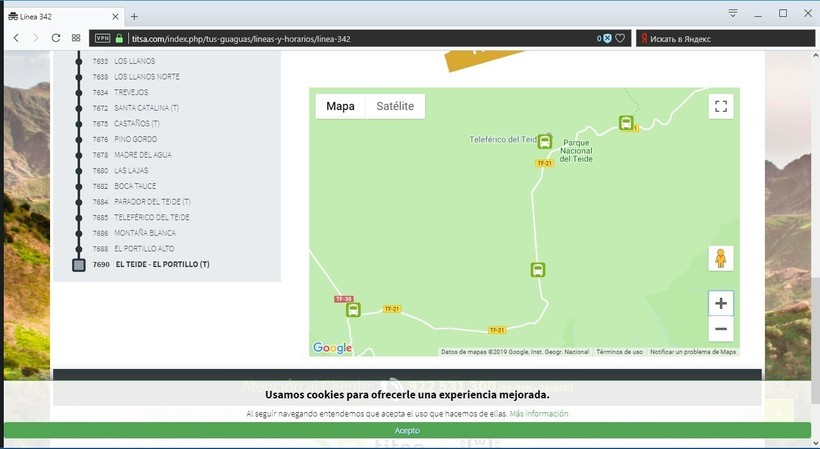Select the Mapa map type

tap(340, 107)
